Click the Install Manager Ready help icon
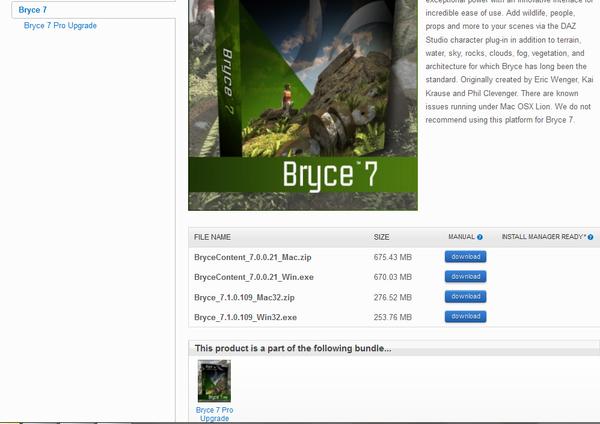Screen dimensions: 600x424 tap(590, 237)
